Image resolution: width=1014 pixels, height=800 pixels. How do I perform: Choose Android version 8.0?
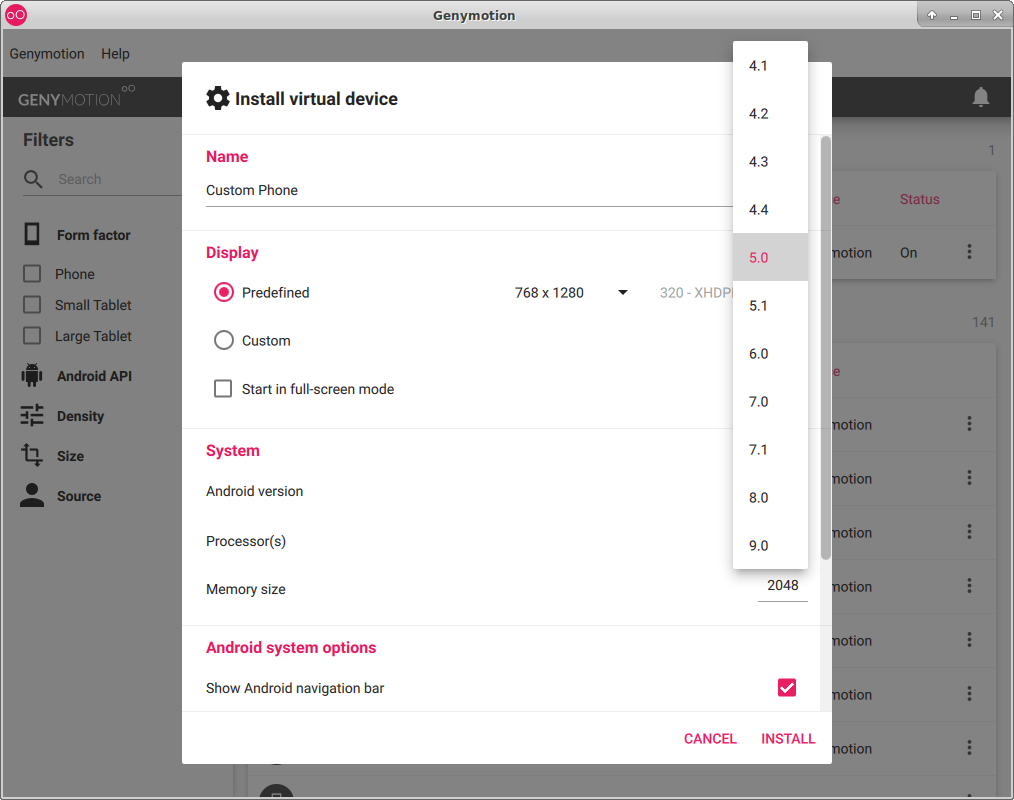pos(770,497)
